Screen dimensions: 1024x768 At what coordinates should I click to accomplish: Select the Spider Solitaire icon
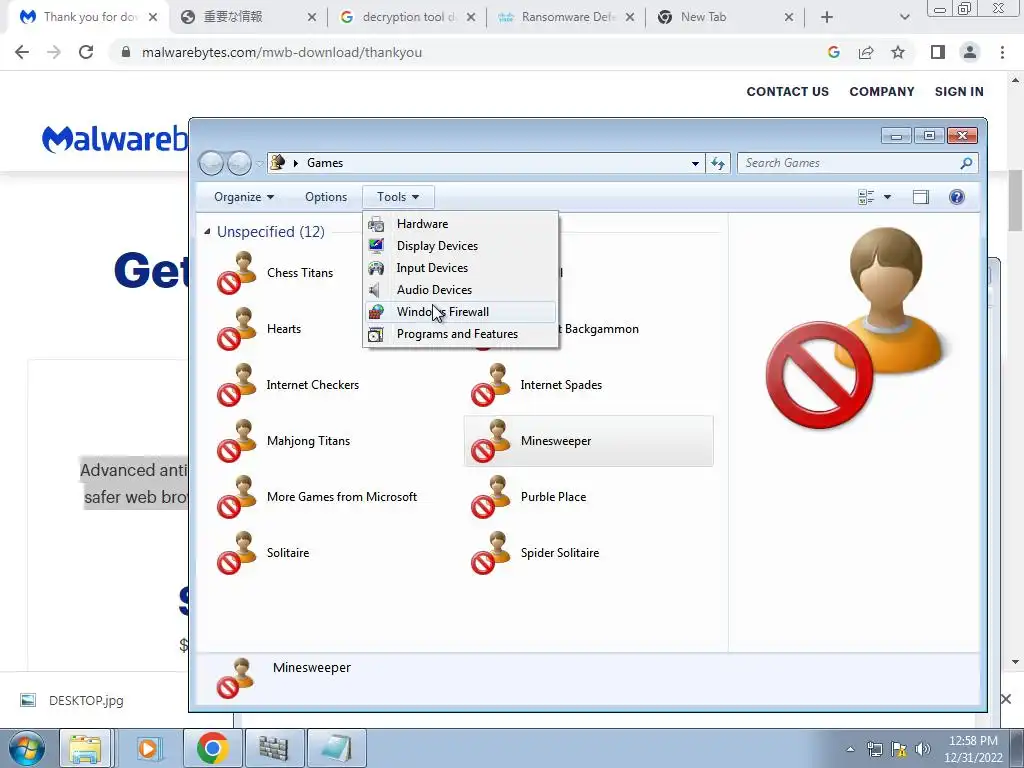coord(490,552)
